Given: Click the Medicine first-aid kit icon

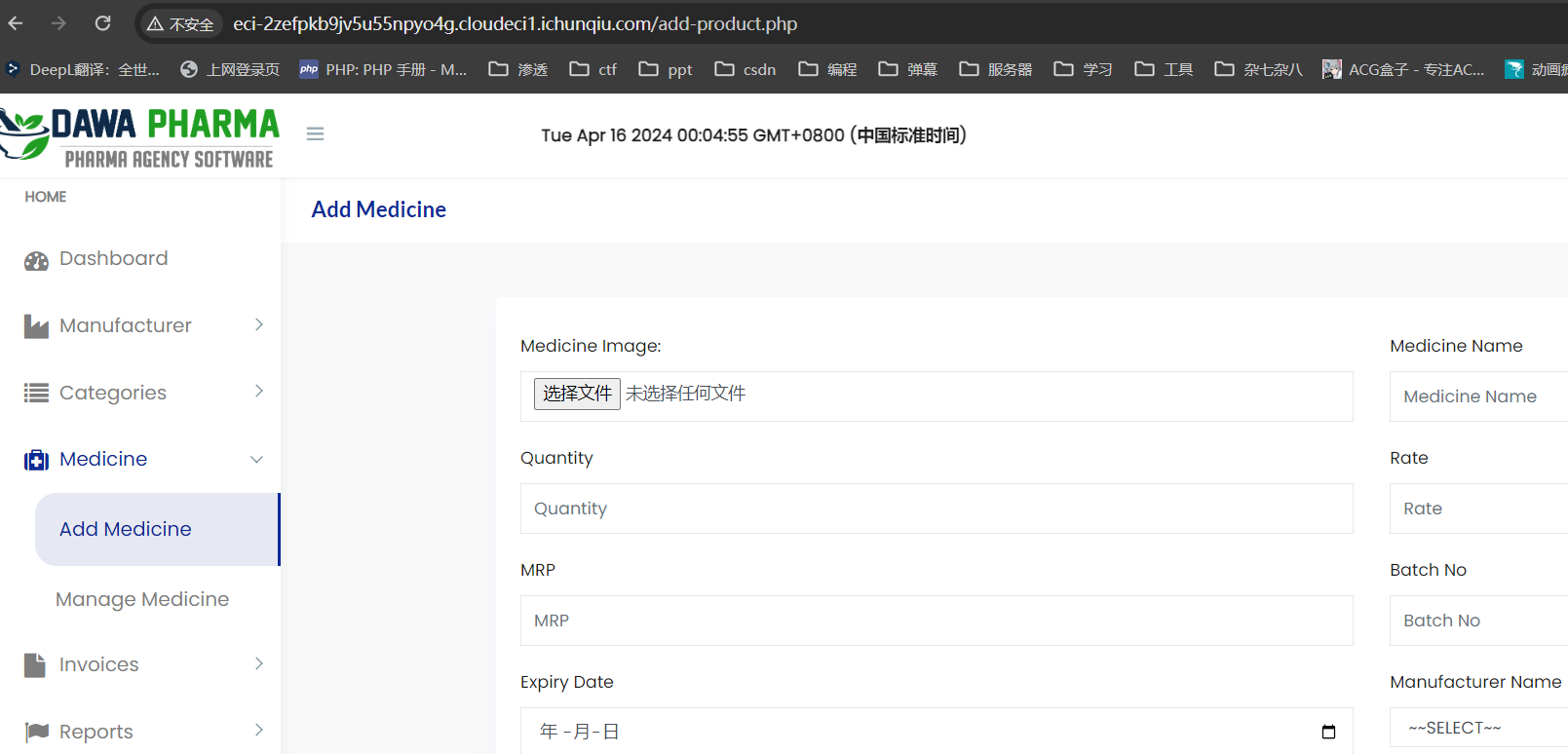Looking at the screenshot, I should (x=36, y=460).
